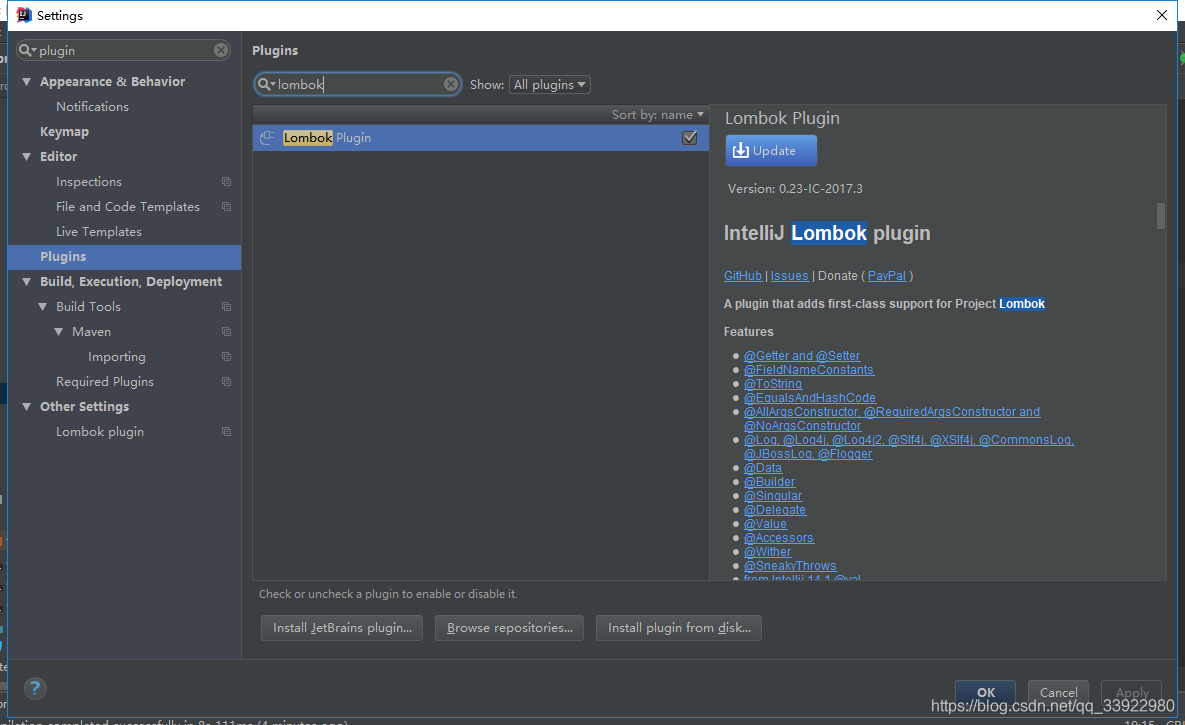This screenshot has width=1185, height=725.
Task: Open the @FieldNameConstants link
Action: coord(809,370)
